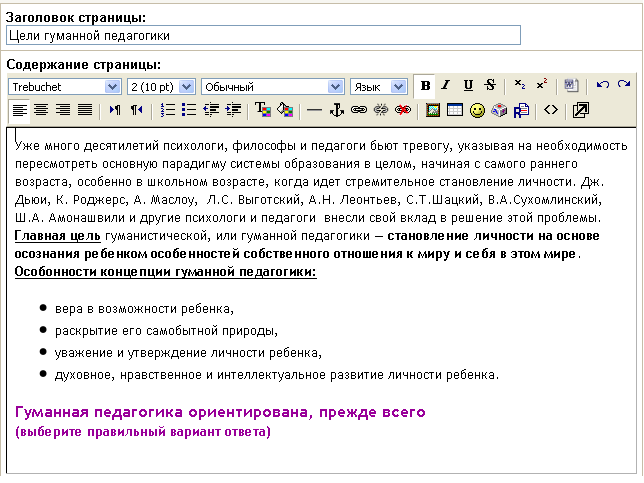This screenshot has height=483, width=644.
Task: Pick a text font color
Action: pos(263,110)
